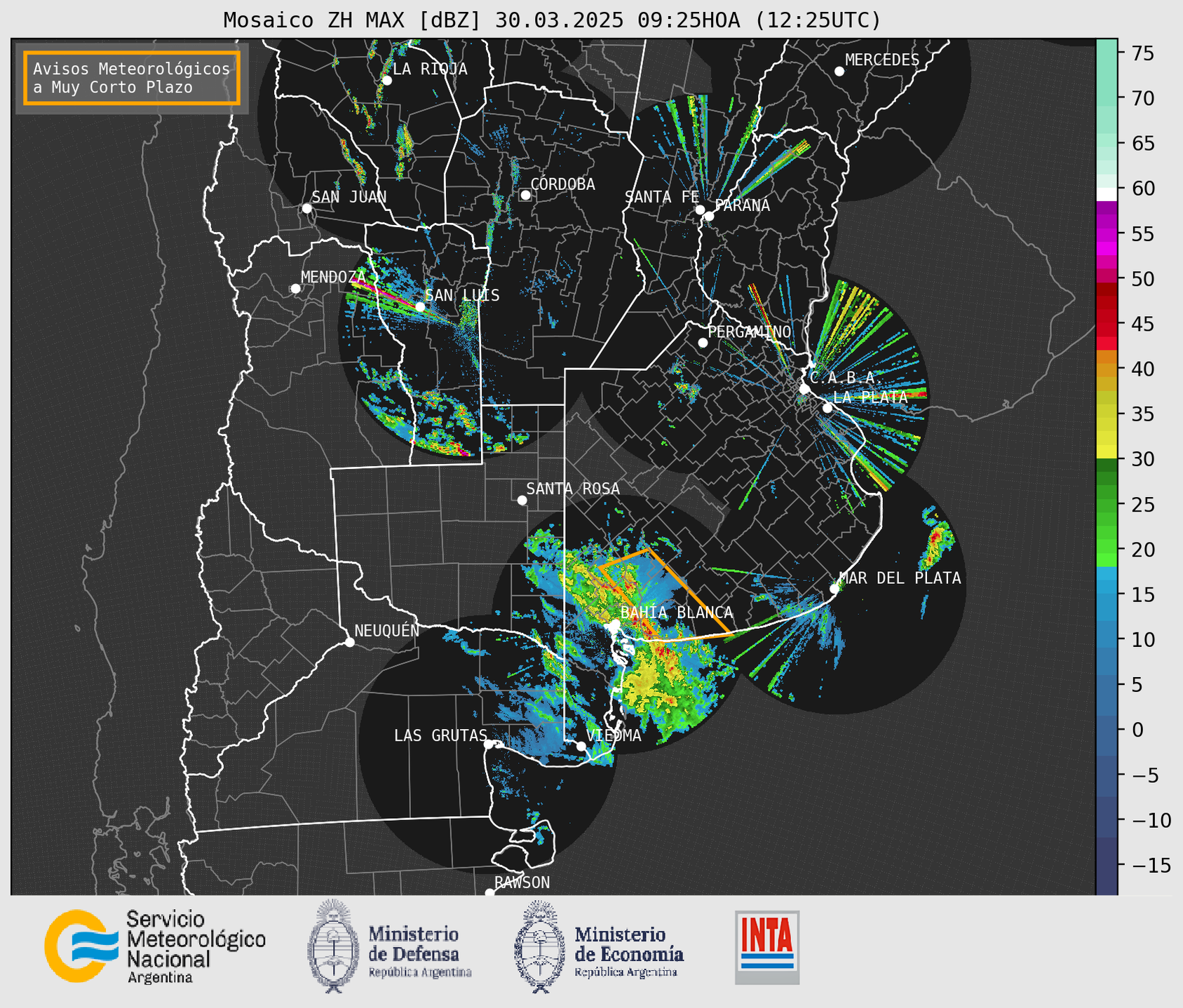
Task: Click the Córdoba city marker dot
Action: pos(525,195)
